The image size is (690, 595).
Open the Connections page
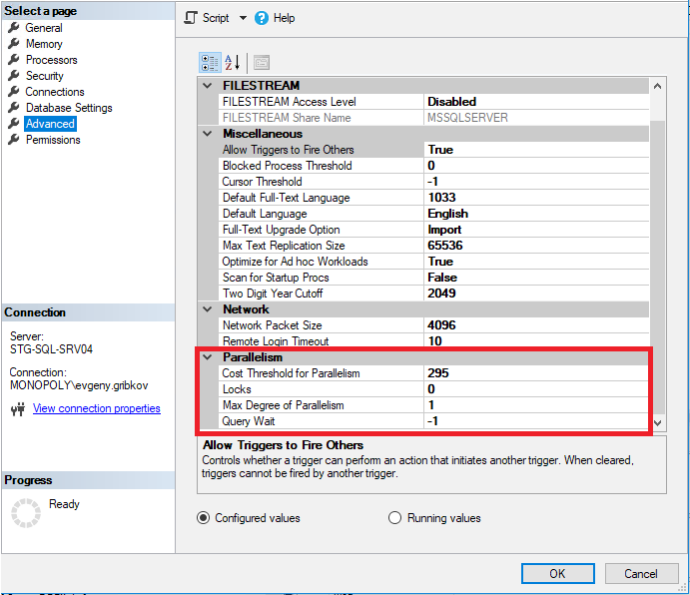pos(55,92)
